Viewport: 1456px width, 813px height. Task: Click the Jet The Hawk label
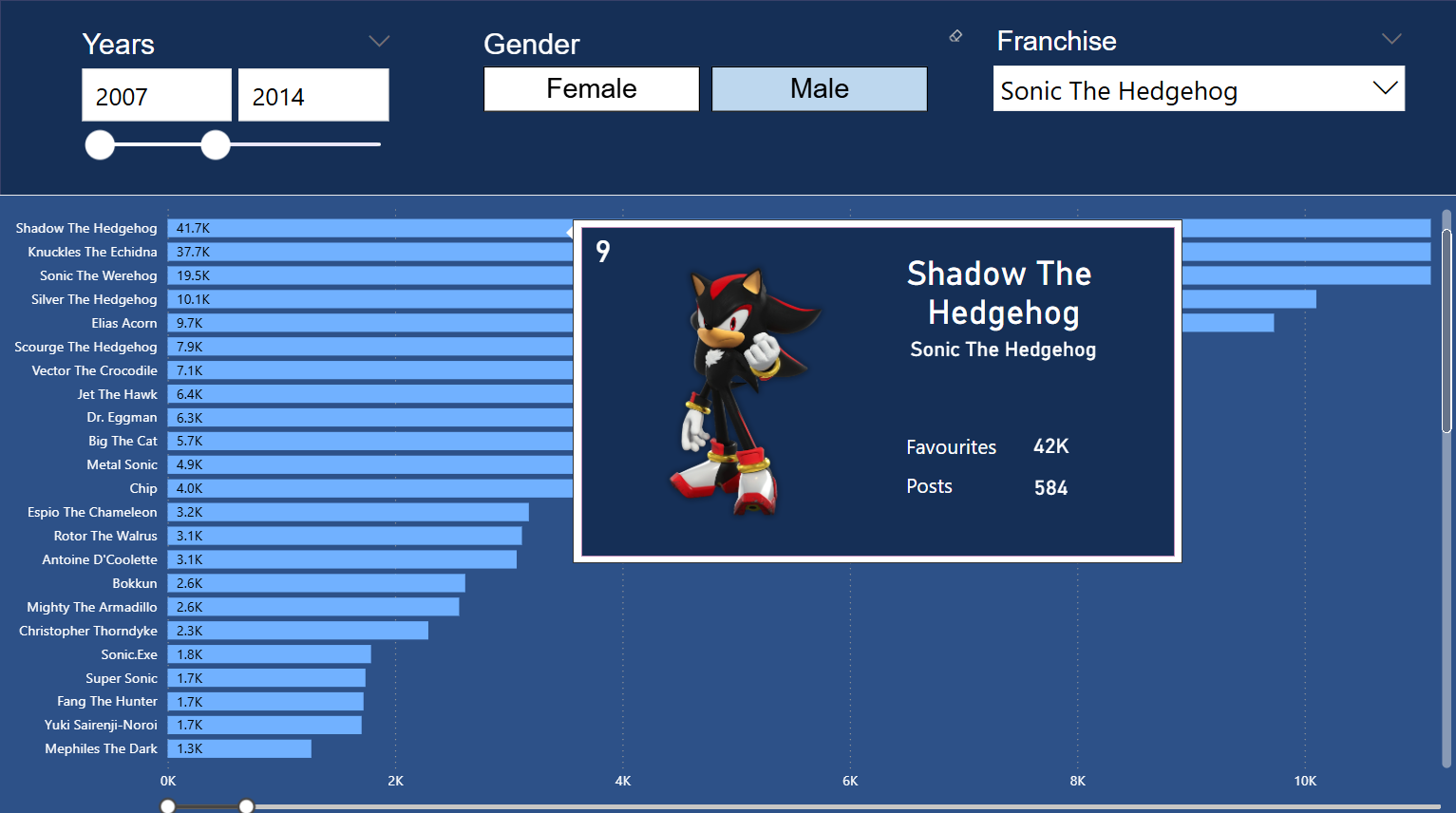[x=118, y=394]
